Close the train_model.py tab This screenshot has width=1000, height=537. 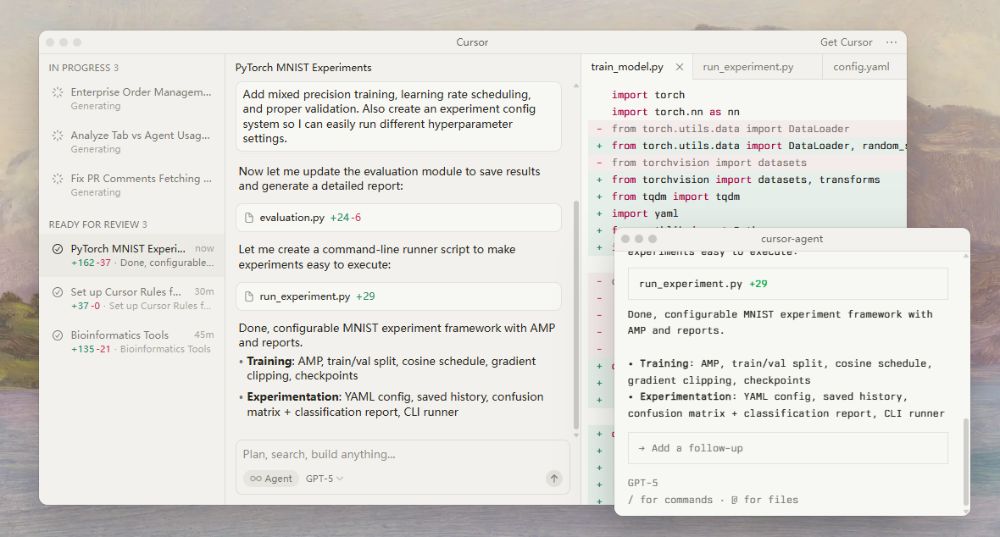pyautogui.click(x=680, y=67)
